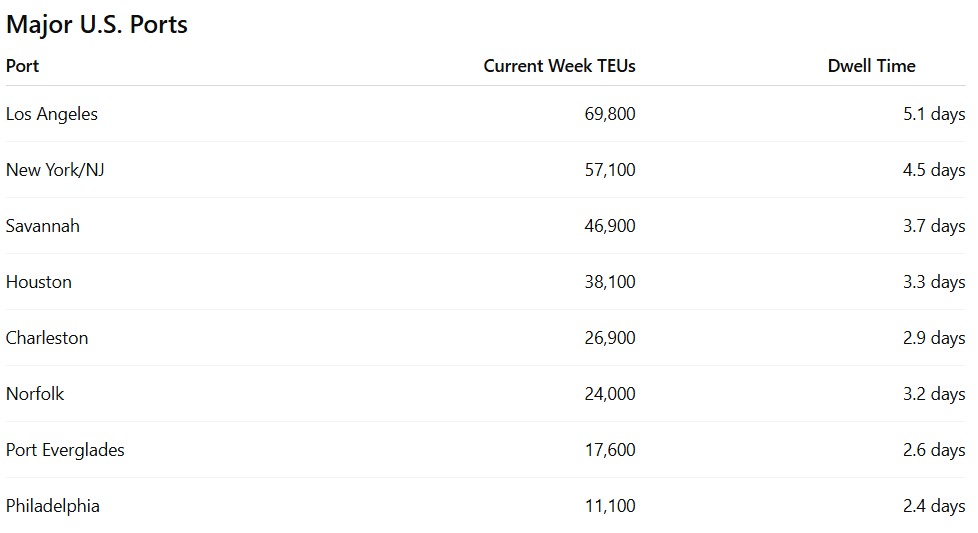
Task: Click the Port Everglades name
Action: (65, 450)
